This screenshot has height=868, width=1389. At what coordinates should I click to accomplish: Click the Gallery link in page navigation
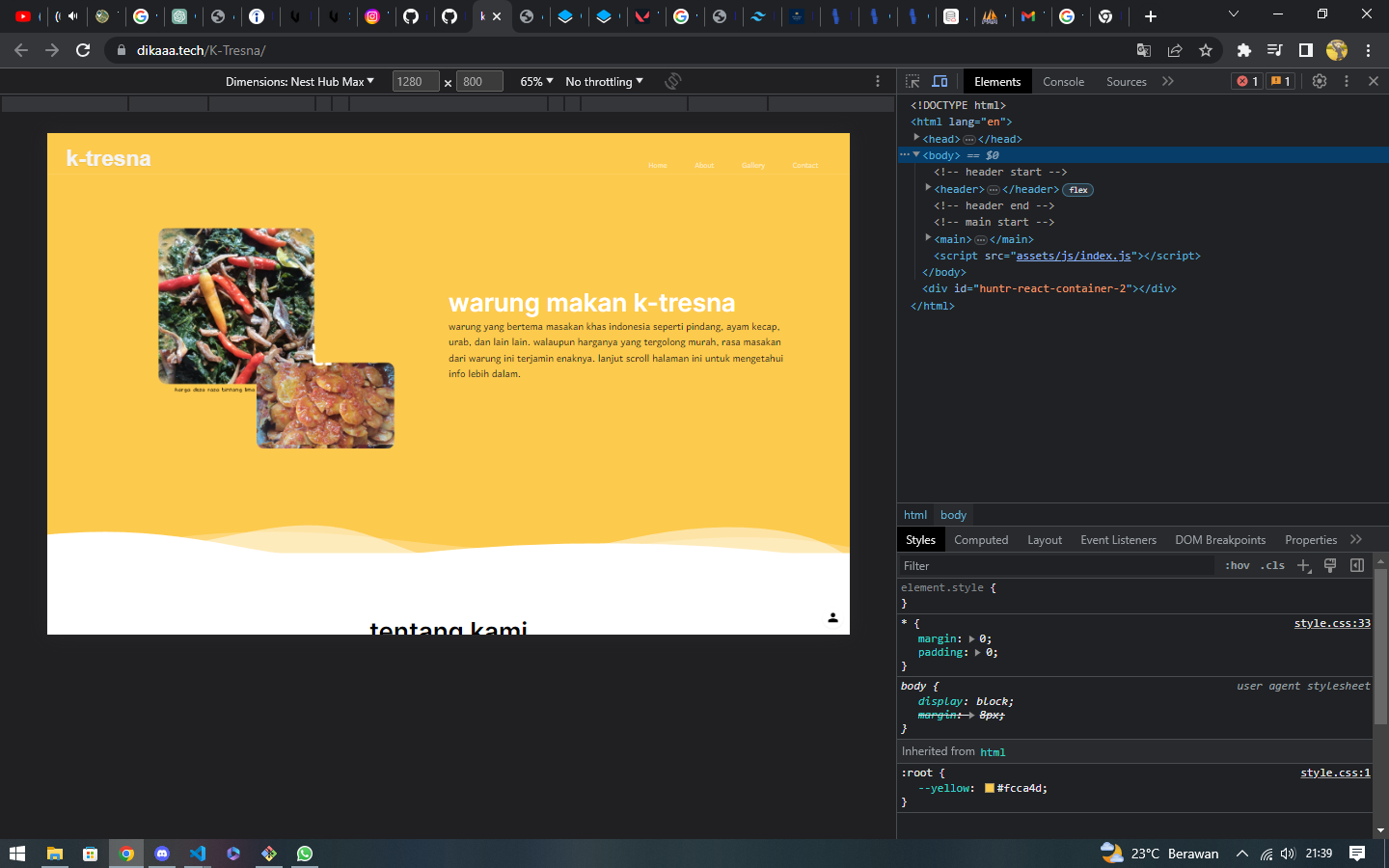click(x=753, y=166)
